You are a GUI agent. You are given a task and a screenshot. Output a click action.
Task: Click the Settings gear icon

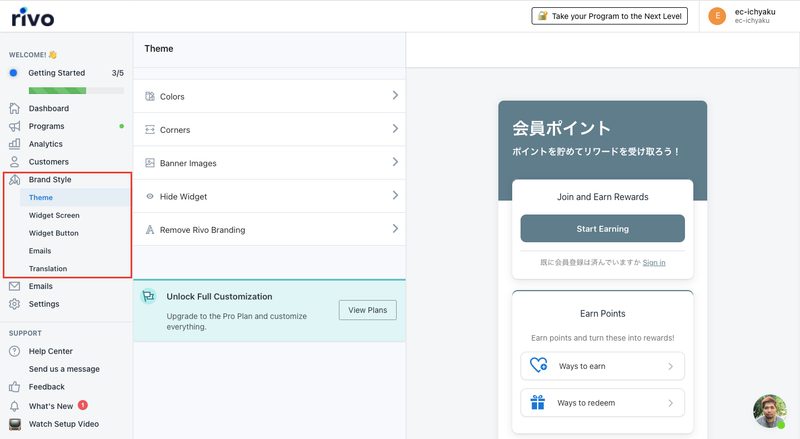[14, 304]
